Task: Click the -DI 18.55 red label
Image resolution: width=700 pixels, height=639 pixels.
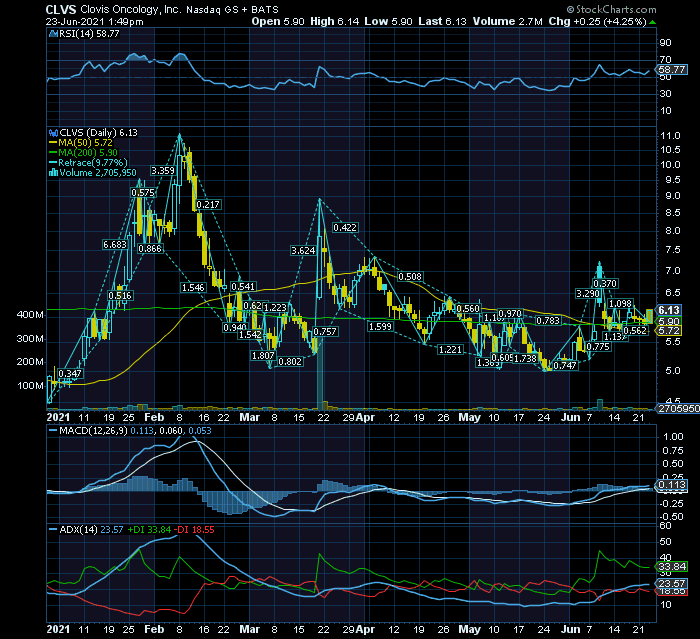Action: (194, 530)
